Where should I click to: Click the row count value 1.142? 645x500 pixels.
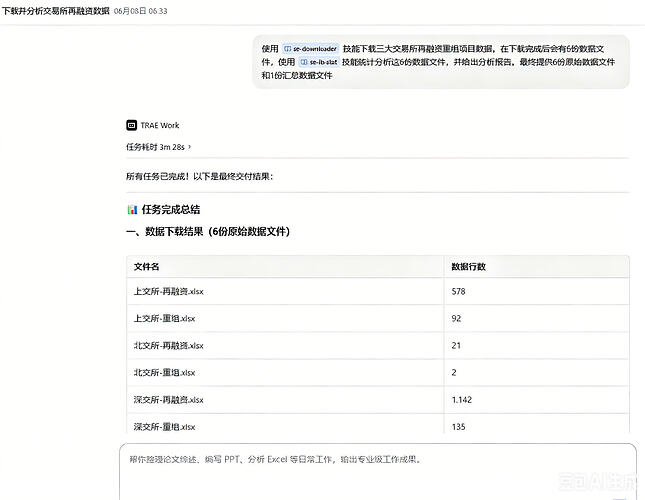pyautogui.click(x=462, y=400)
